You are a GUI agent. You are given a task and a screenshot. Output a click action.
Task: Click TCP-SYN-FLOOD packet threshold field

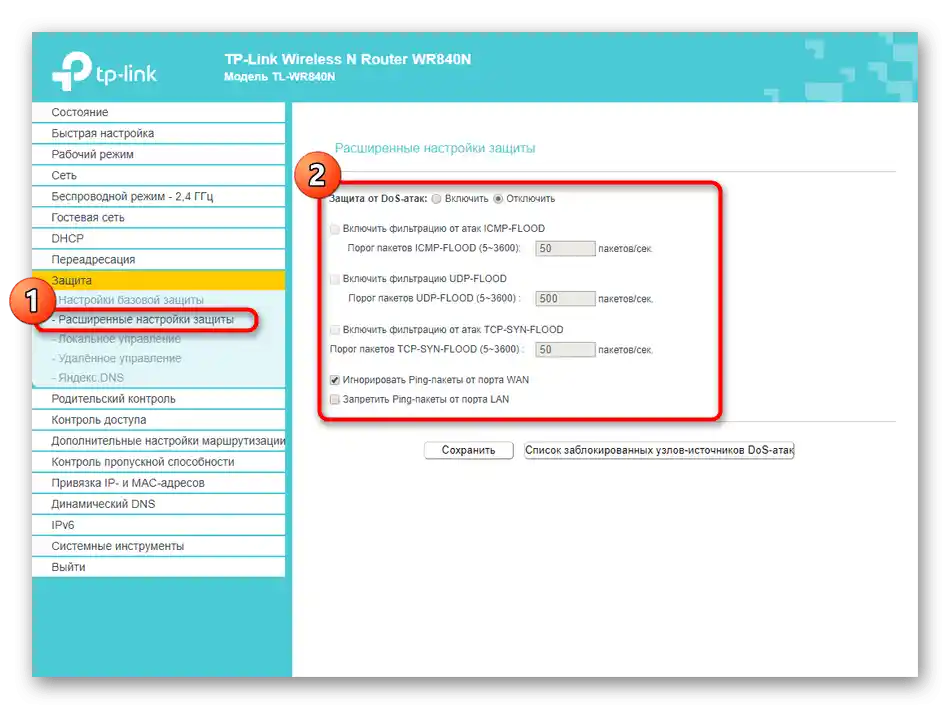[565, 350]
